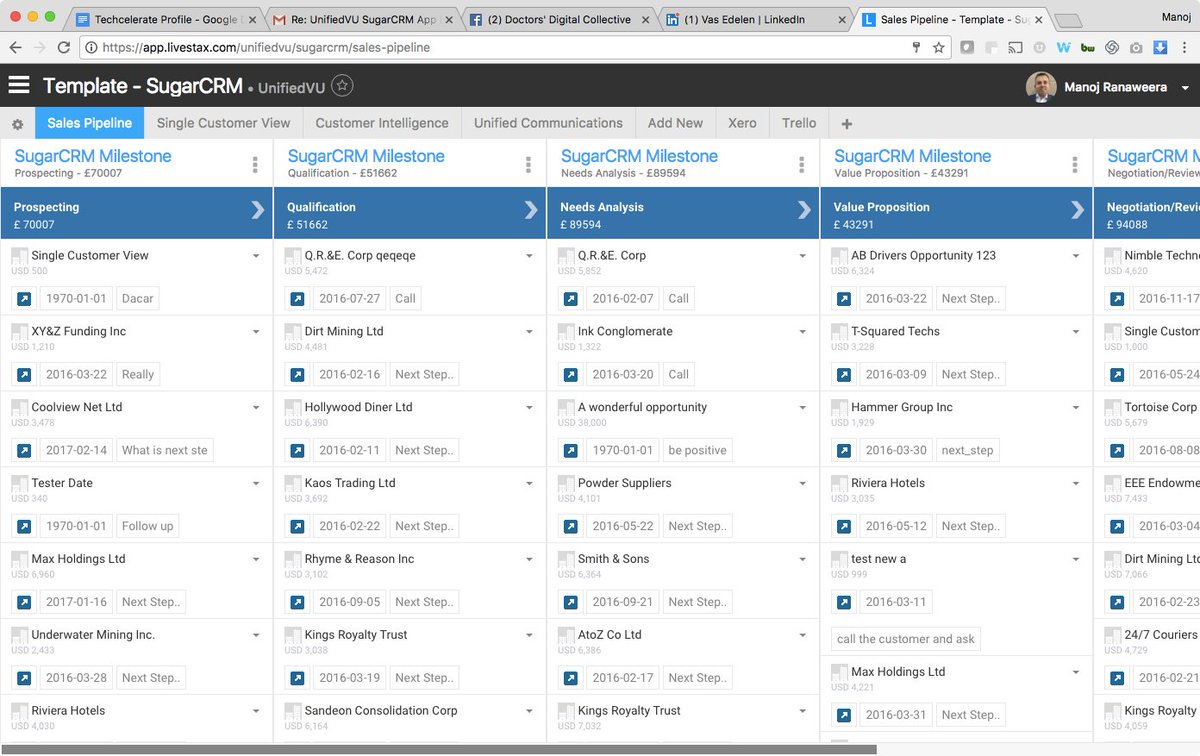This screenshot has height=756, width=1200.
Task: Open the settings gear beside Sales Pipeline tab
Action: pos(17,124)
